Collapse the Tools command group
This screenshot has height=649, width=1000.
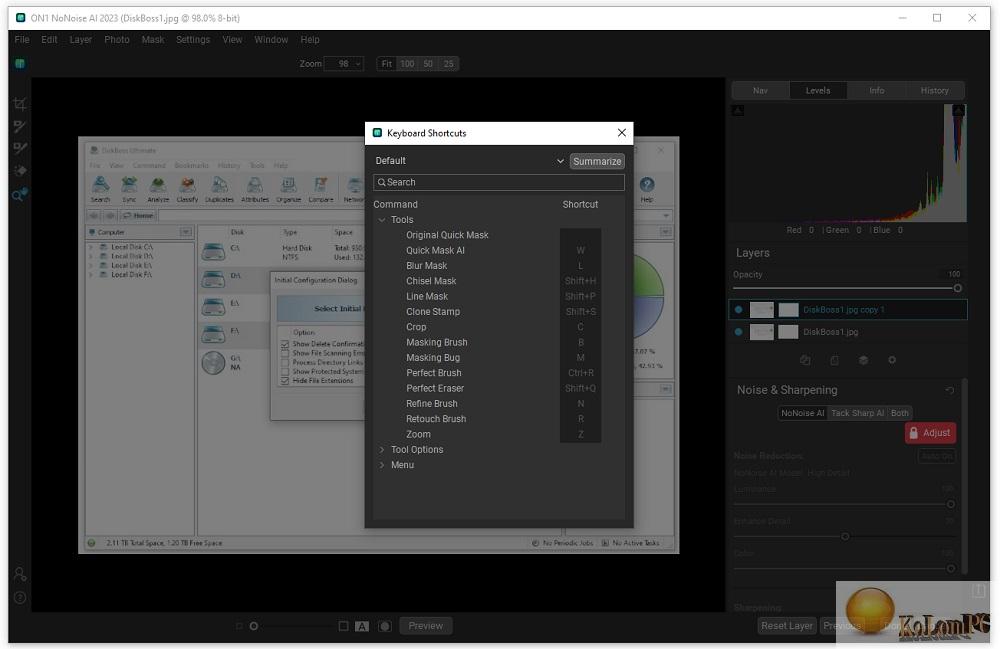[x=381, y=220]
